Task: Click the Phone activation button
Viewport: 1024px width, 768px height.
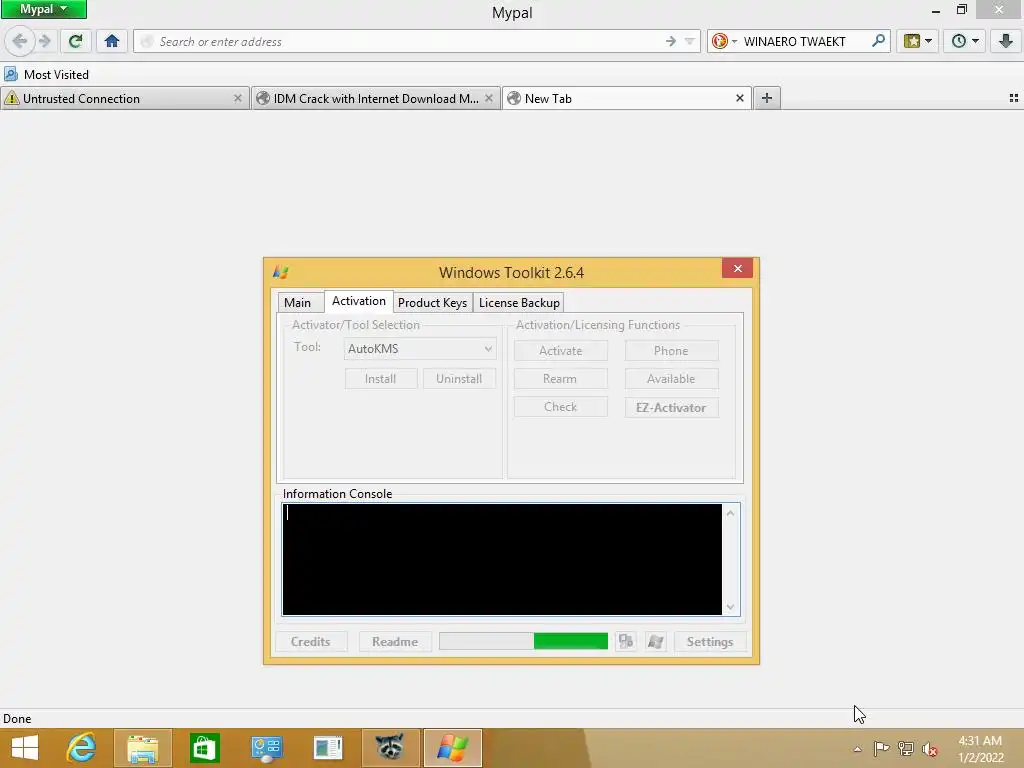Action: click(671, 351)
